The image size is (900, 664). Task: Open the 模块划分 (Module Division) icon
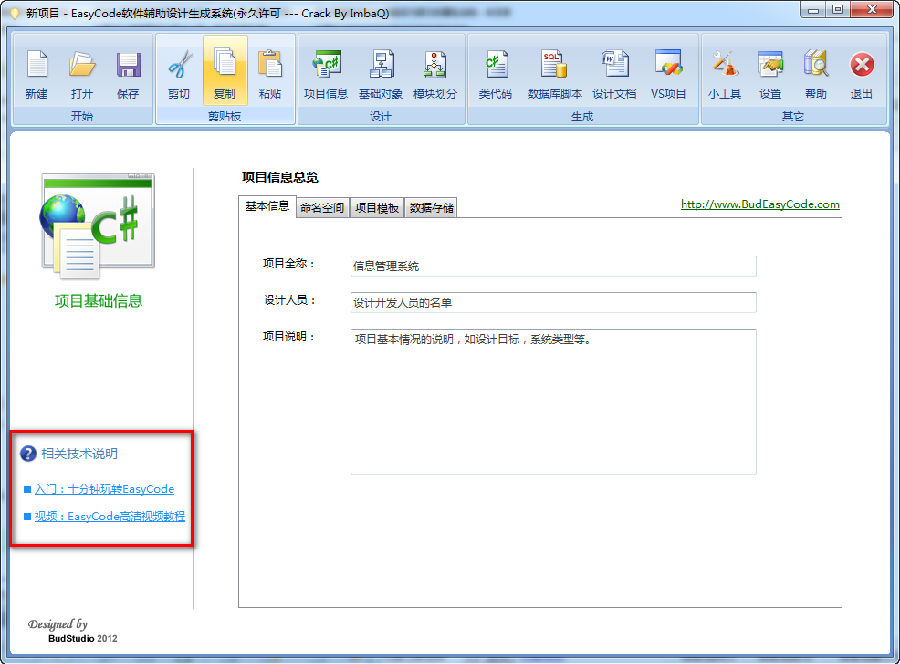coord(435,74)
